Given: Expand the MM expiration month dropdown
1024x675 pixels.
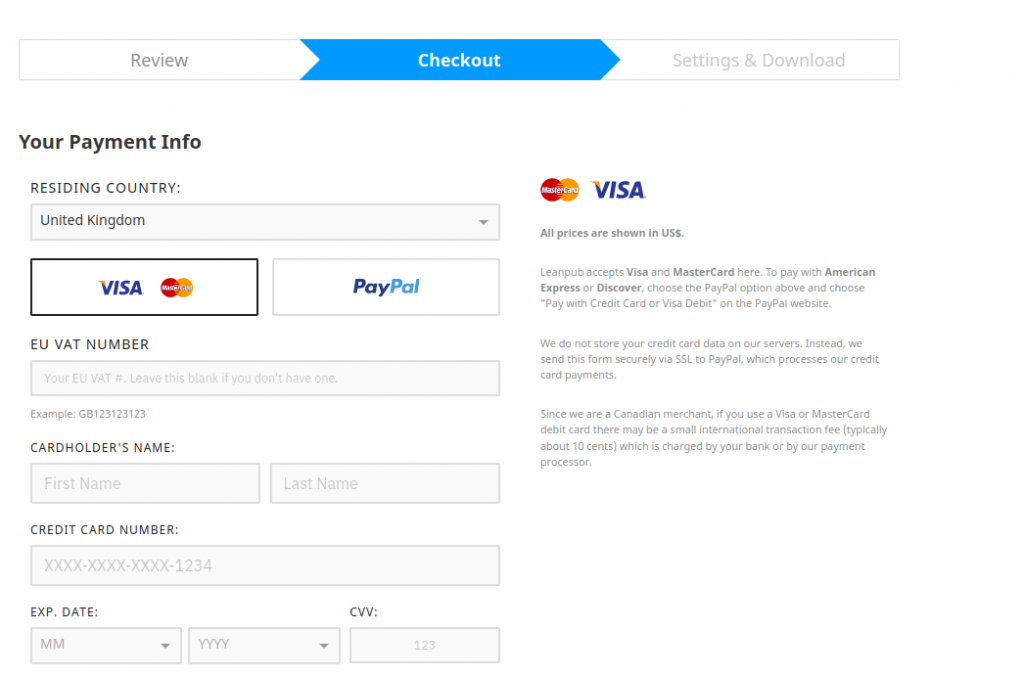Looking at the screenshot, I should 106,646.
